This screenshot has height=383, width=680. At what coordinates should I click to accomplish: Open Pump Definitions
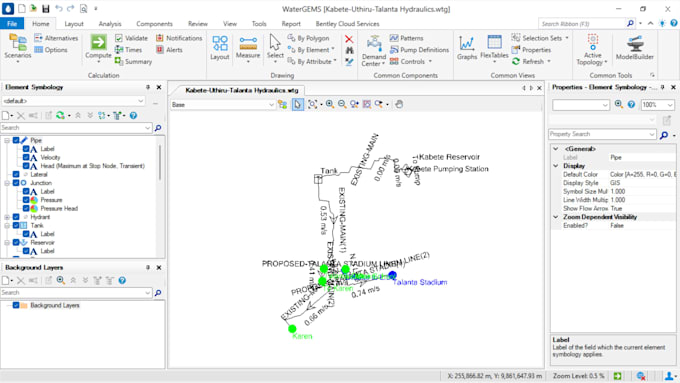click(419, 50)
